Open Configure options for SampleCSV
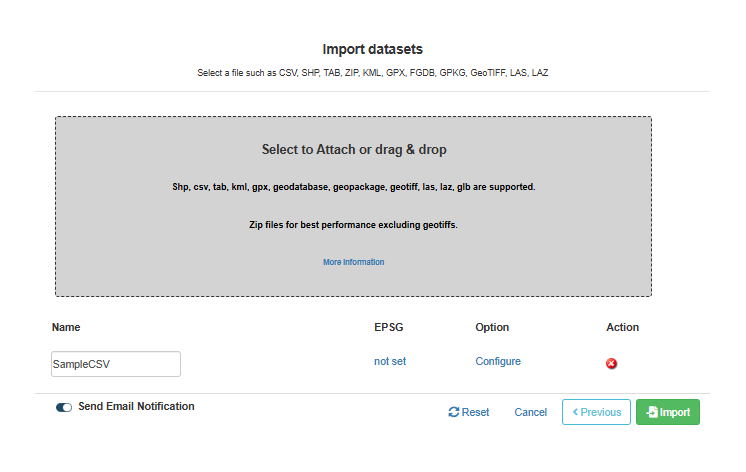The width and height of the screenshot is (746, 472). pos(498,361)
